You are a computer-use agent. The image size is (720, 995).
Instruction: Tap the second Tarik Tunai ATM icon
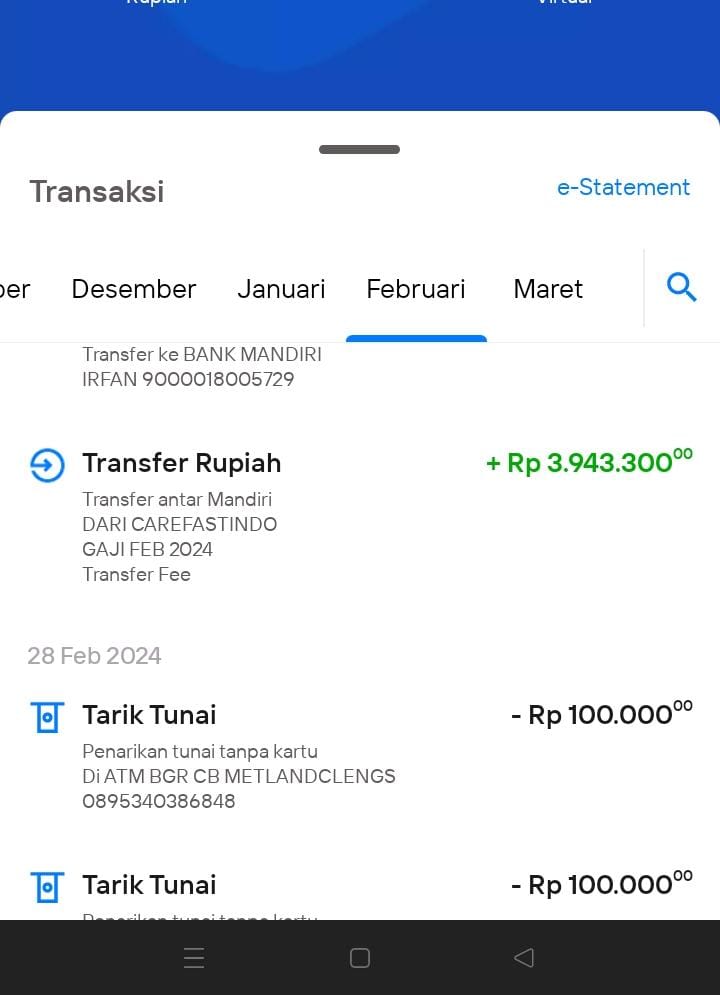(48, 886)
